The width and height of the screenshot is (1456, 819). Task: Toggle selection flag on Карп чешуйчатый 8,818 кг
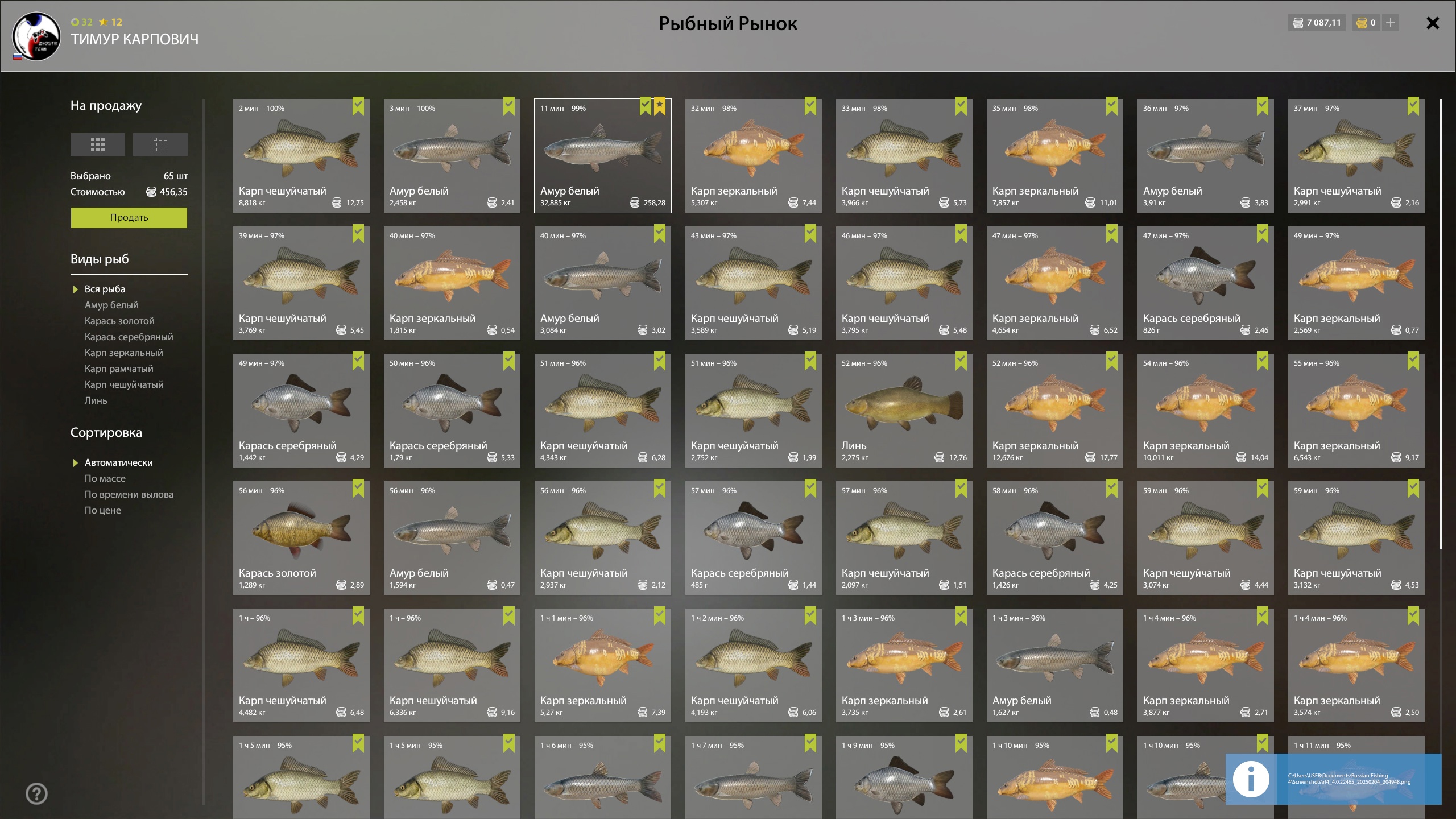(358, 106)
